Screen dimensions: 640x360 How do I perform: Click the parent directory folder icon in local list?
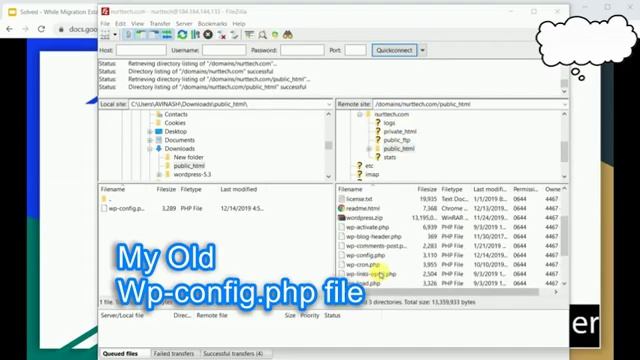click(x=104, y=199)
